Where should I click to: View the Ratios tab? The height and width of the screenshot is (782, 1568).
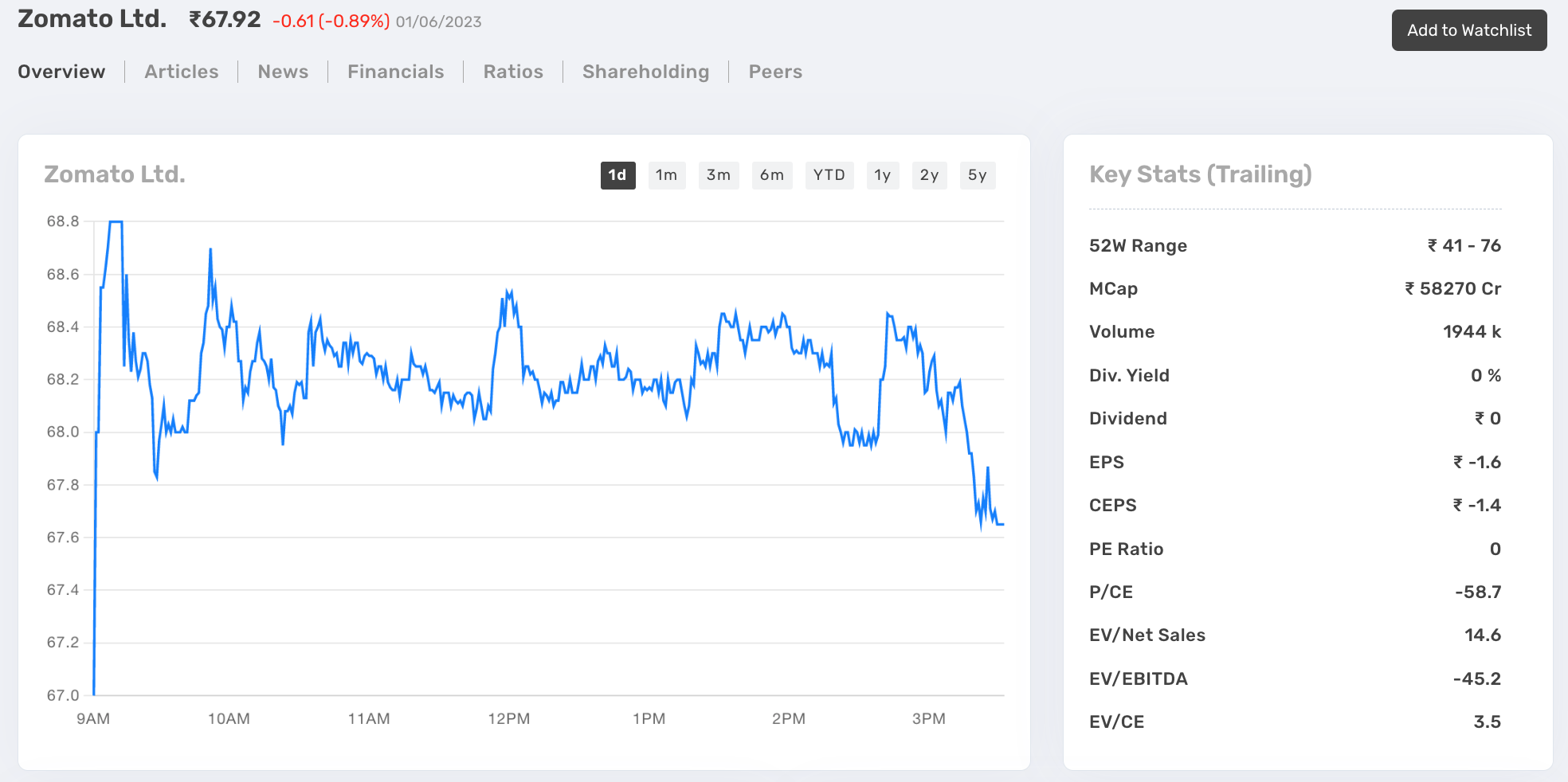click(x=513, y=72)
